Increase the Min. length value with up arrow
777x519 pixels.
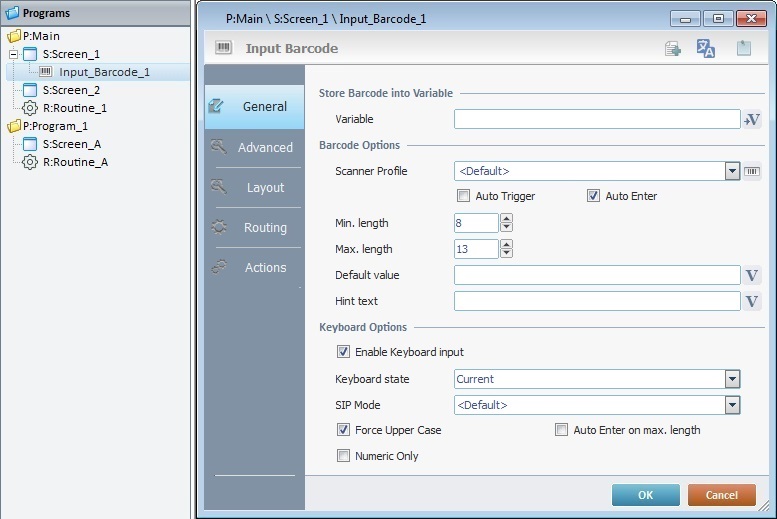click(506, 218)
